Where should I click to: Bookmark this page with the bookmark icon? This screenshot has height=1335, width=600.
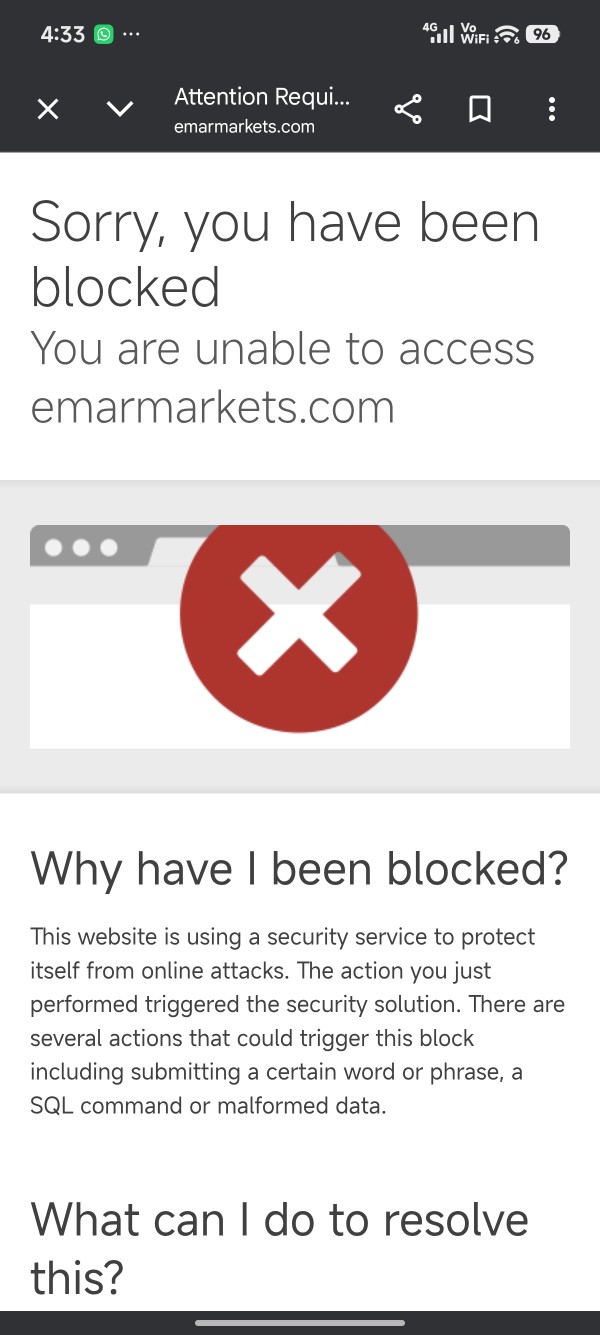point(480,109)
